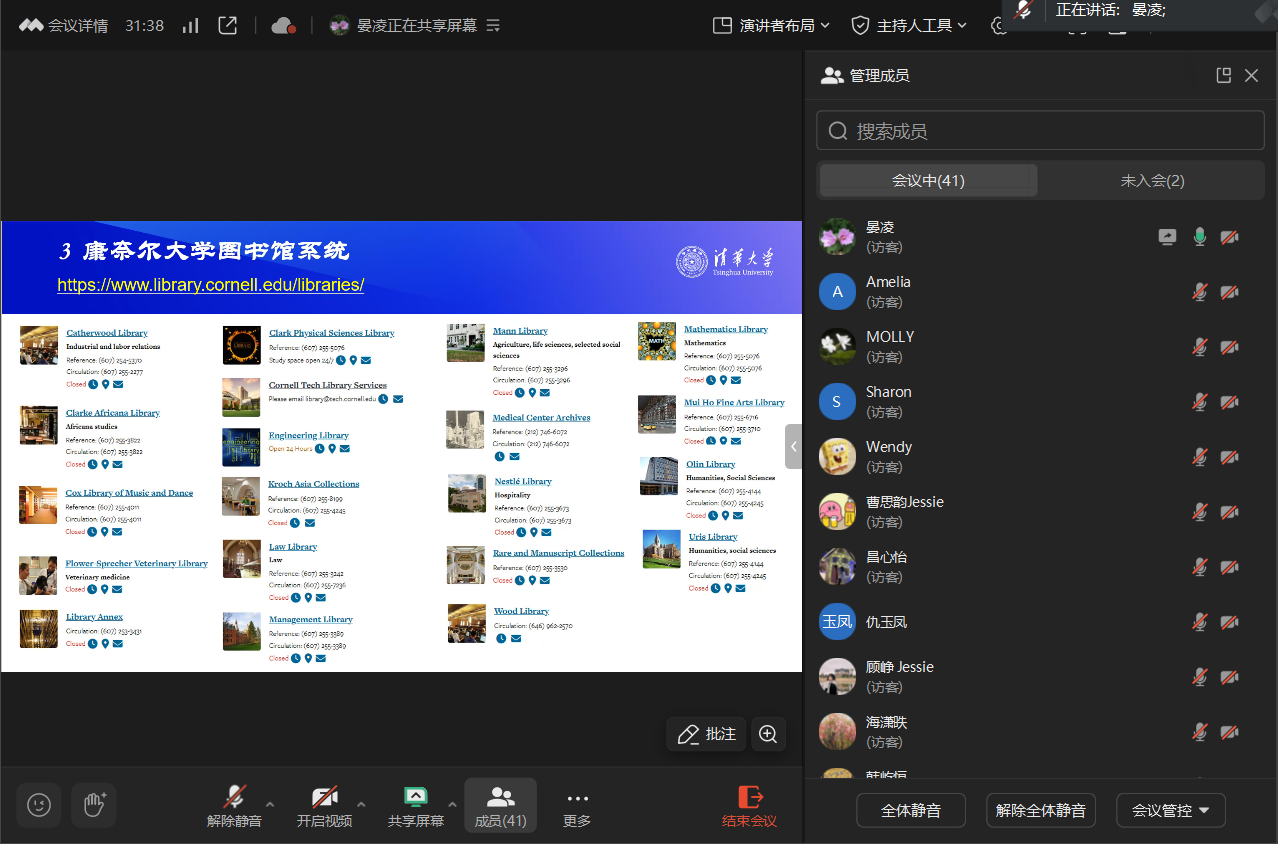Click the 更多 (more) toolbar icon
Viewport: 1278px width, 844px height.
pos(576,805)
